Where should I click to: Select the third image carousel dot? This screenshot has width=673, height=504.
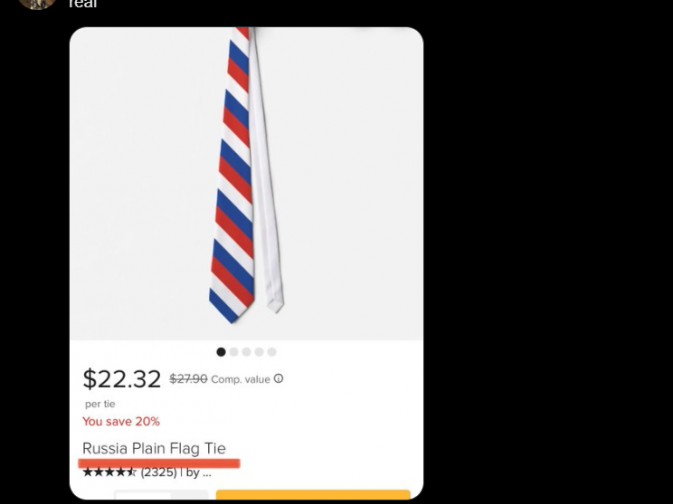click(x=246, y=352)
